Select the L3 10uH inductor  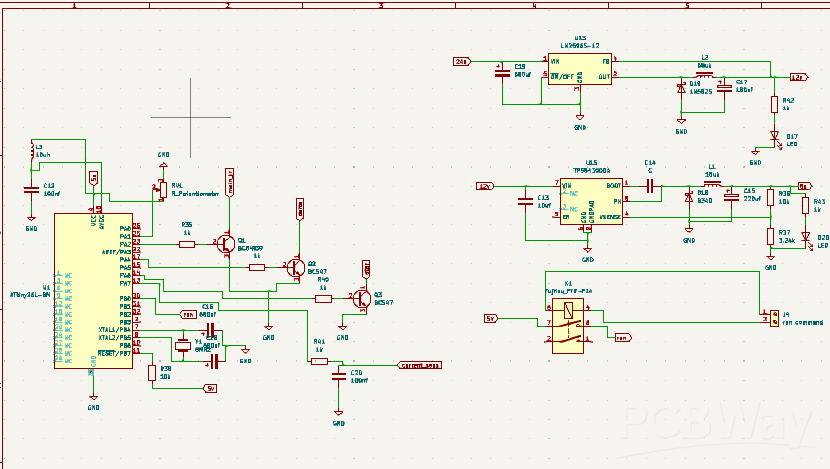click(x=31, y=152)
